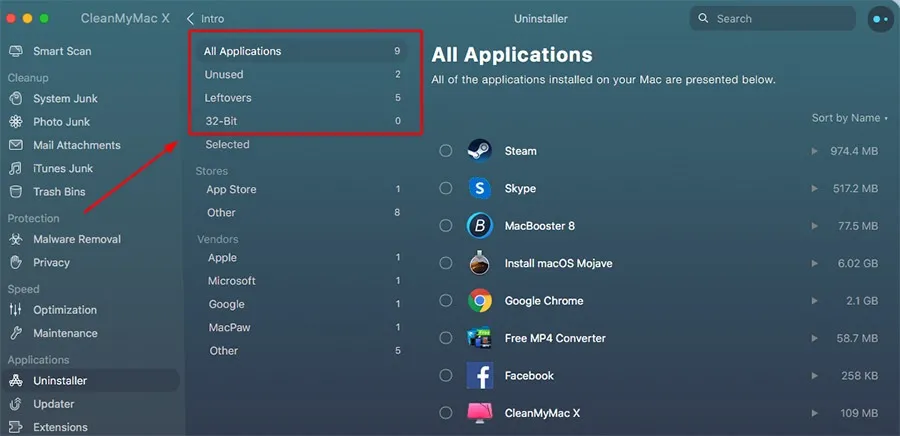Select the Install macOS Mojave checkbox
900x436 pixels.
446,263
